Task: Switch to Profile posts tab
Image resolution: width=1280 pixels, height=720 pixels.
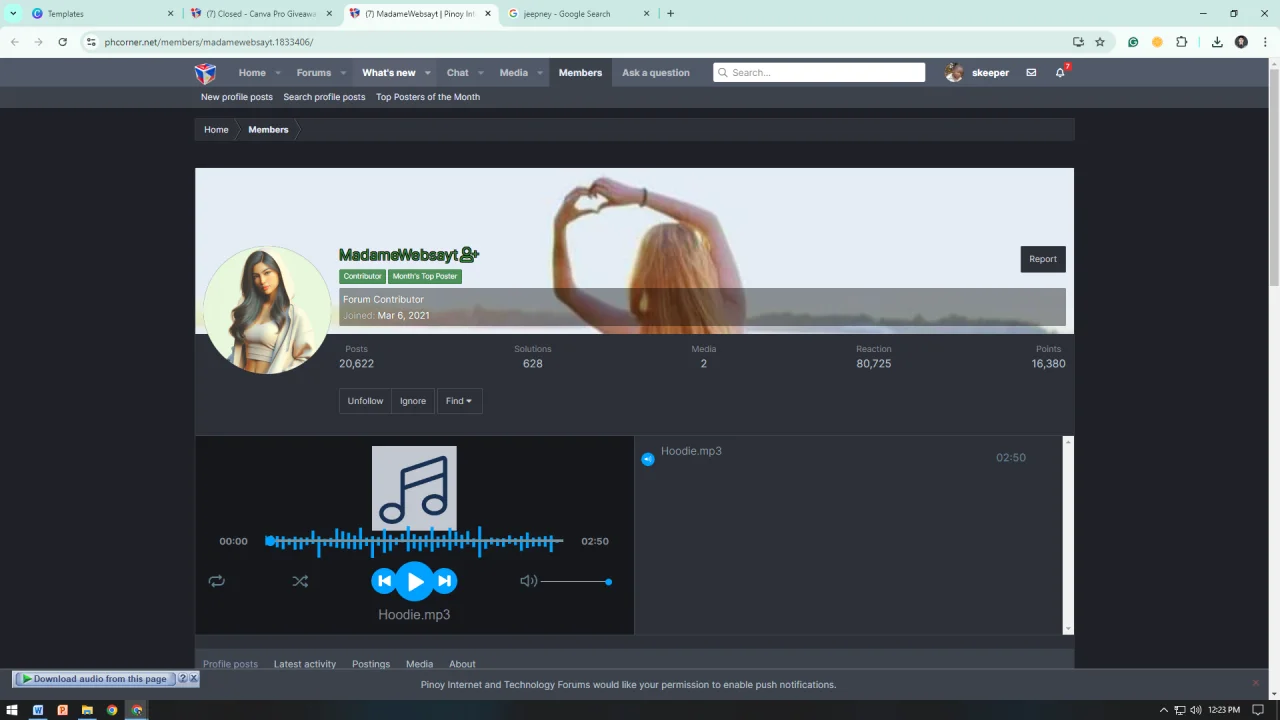Action: coord(230,664)
